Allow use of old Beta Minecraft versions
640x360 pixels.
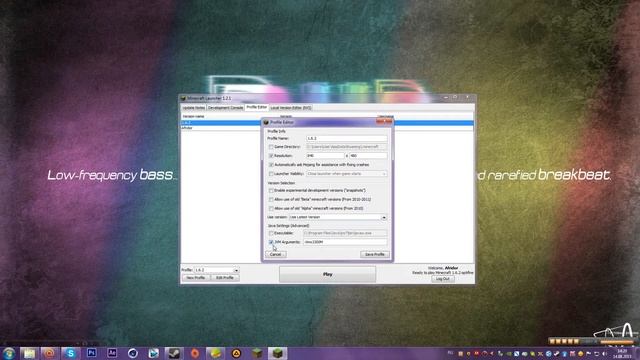coord(271,200)
